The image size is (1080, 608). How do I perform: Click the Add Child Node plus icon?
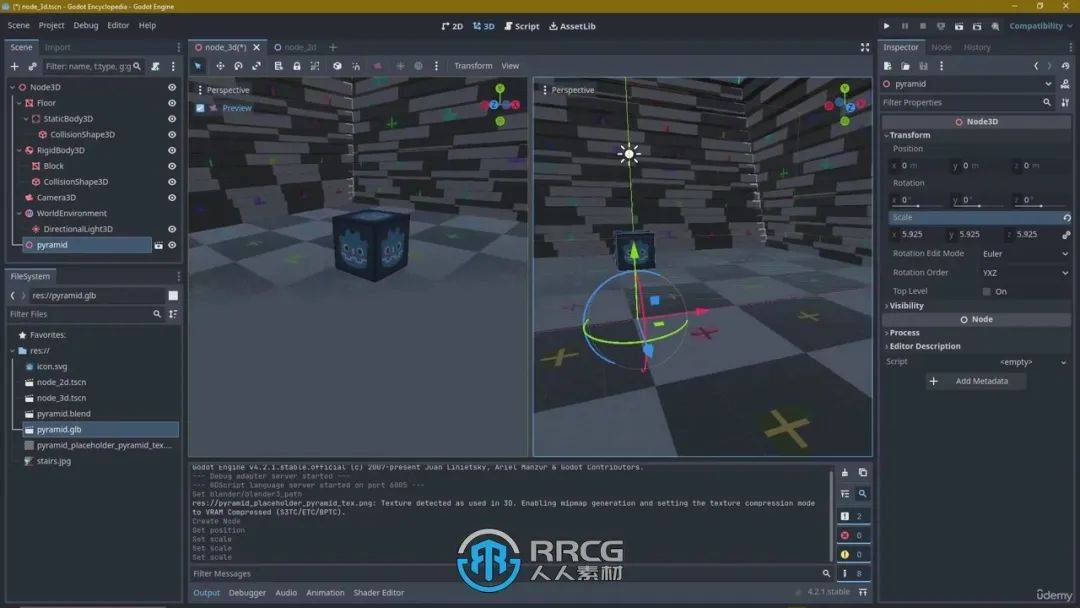(14, 66)
